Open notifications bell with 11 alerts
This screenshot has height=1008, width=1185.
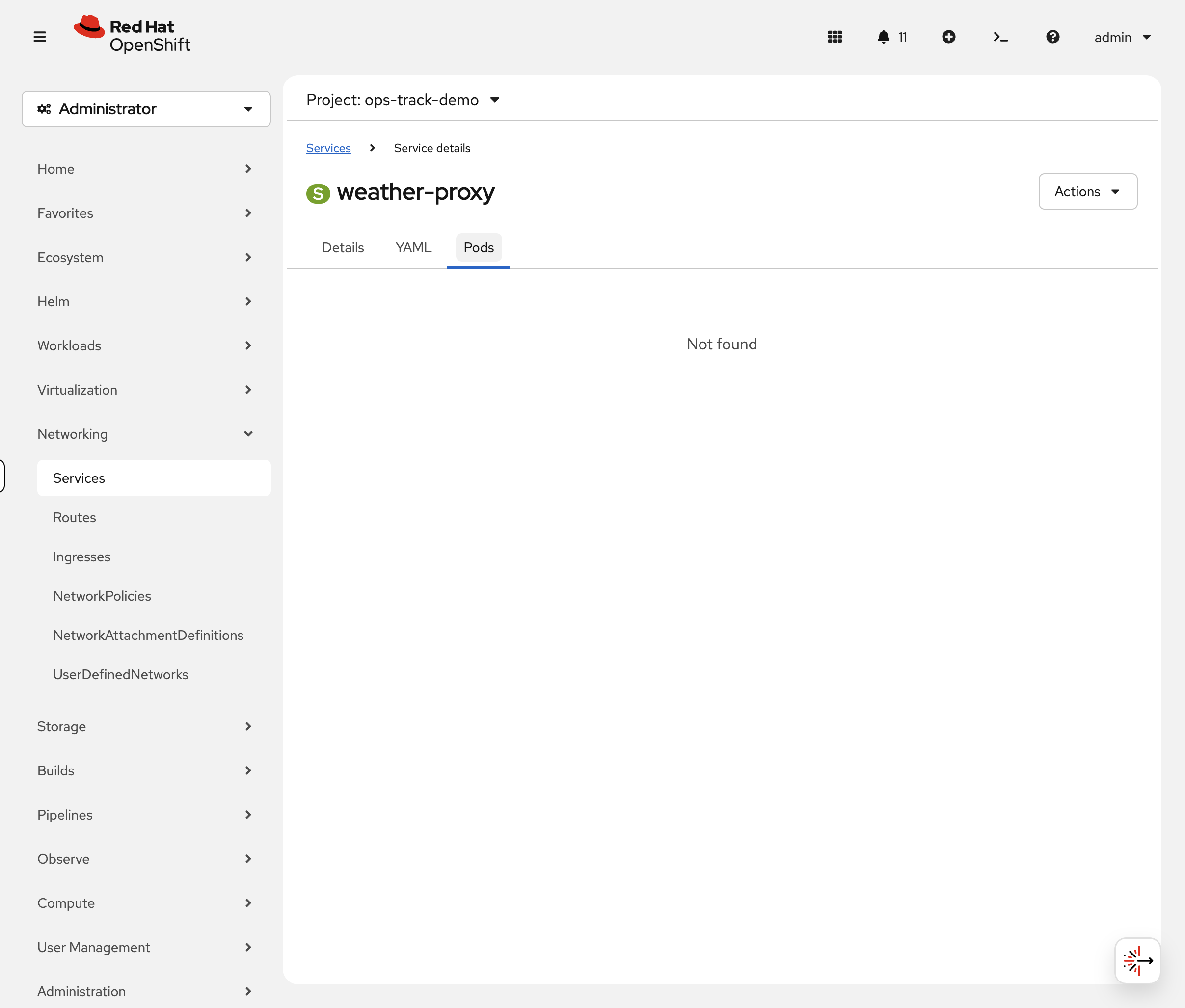click(891, 37)
